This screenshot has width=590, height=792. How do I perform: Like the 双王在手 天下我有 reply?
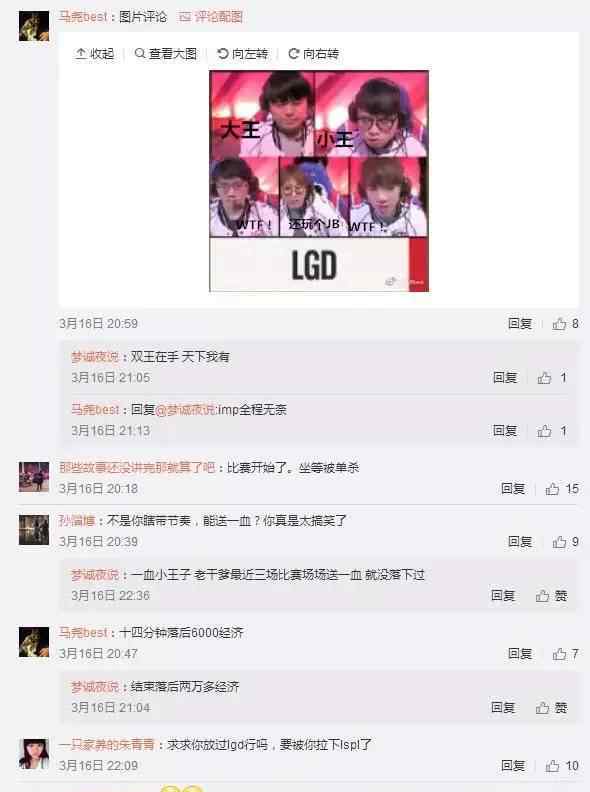tap(551, 378)
